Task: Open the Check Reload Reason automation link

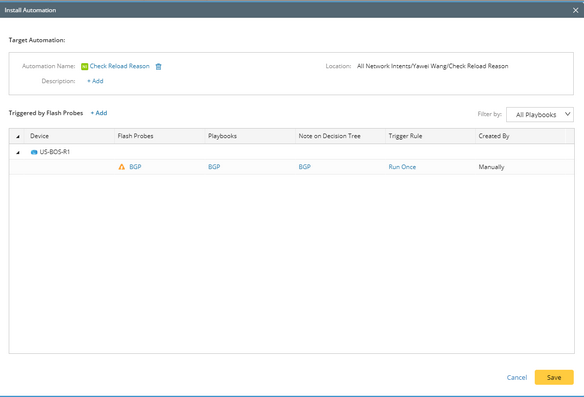Action: [x=120, y=66]
